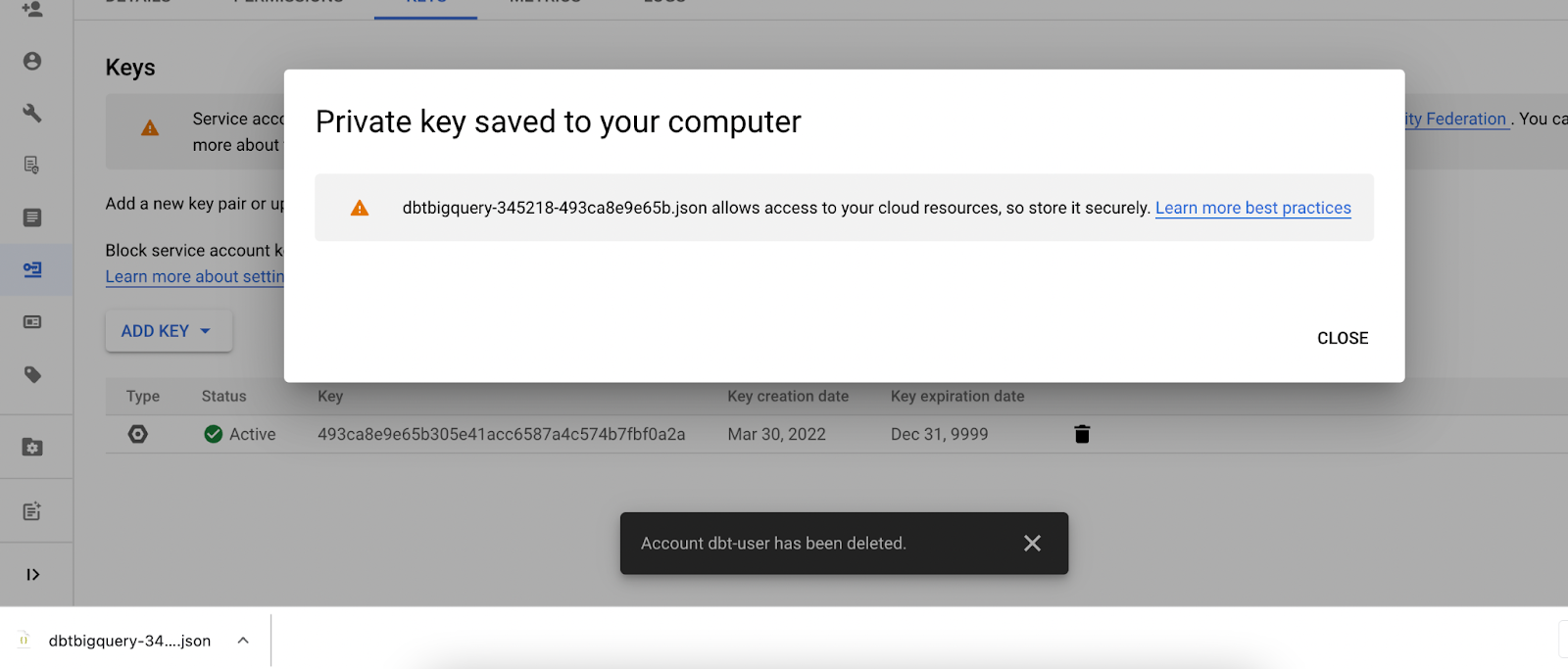Image resolution: width=1568 pixels, height=669 pixels.
Task: Click the add person icon in sidebar
Action: tap(32, 9)
